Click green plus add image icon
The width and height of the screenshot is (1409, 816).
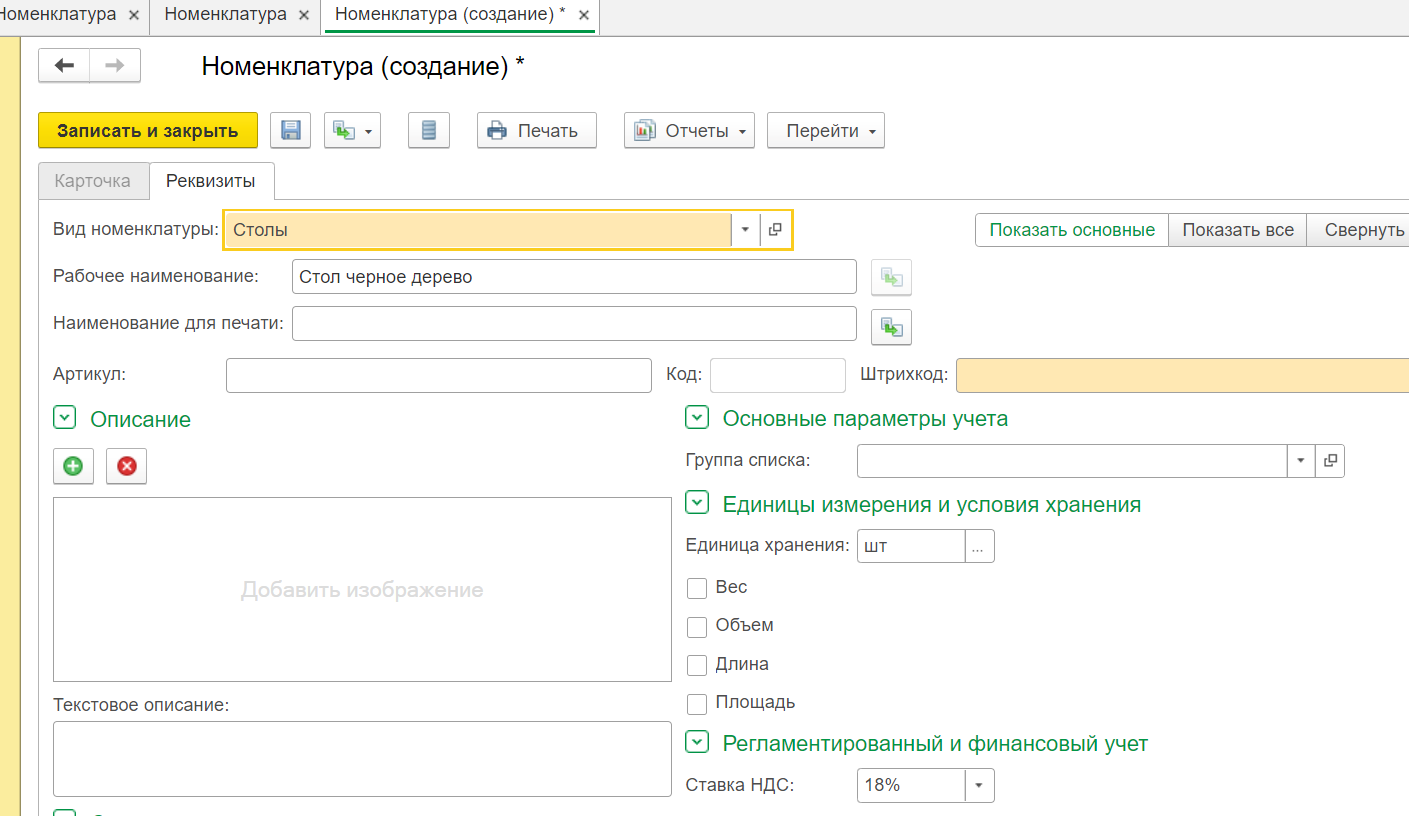73,466
